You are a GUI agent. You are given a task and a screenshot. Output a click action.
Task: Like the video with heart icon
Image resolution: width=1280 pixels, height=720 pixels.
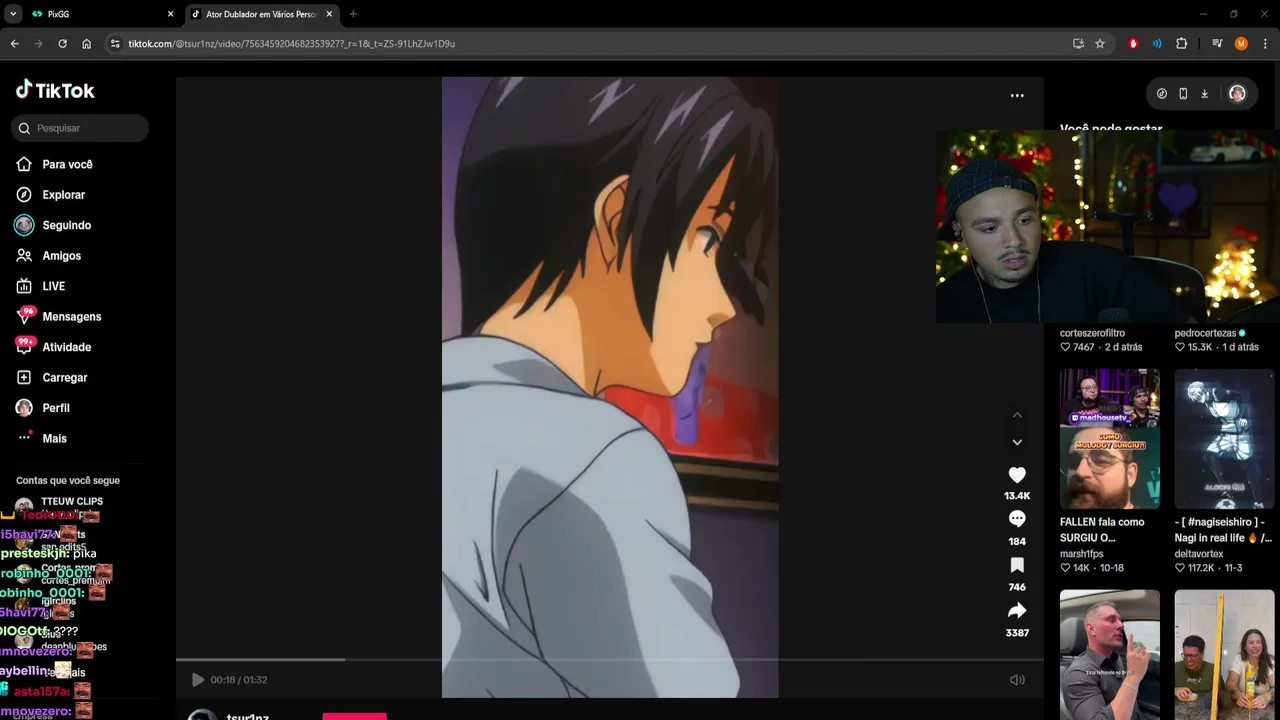point(1017,475)
